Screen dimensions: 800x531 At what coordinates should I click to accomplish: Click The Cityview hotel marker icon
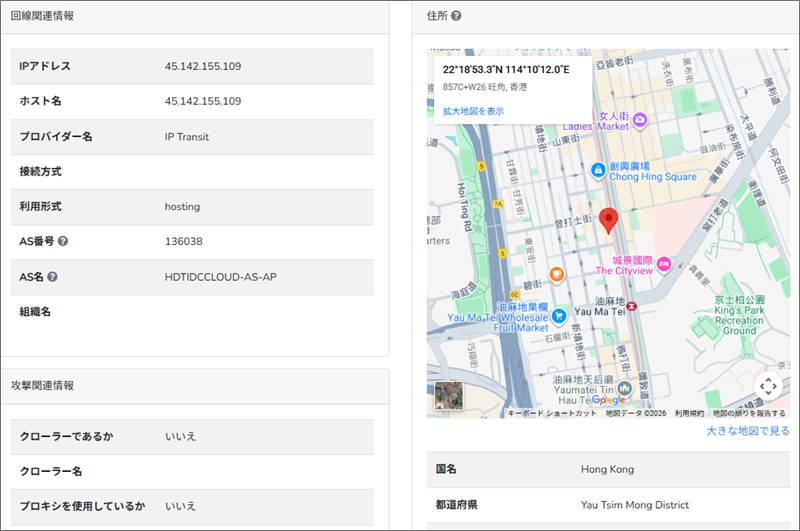click(664, 265)
